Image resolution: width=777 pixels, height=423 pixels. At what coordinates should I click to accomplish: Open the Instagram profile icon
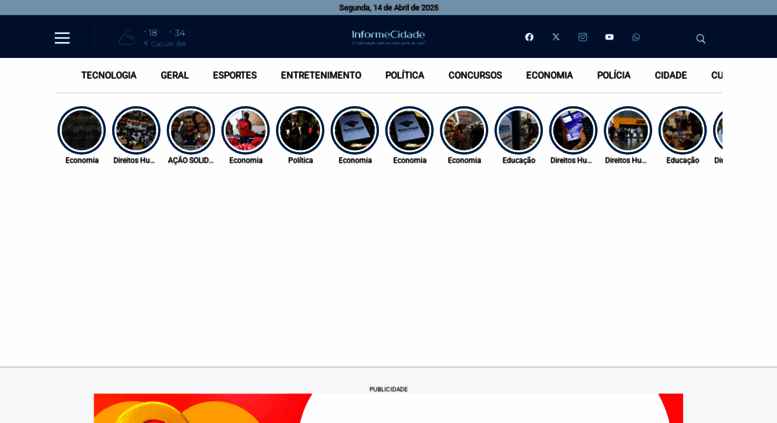[583, 37]
